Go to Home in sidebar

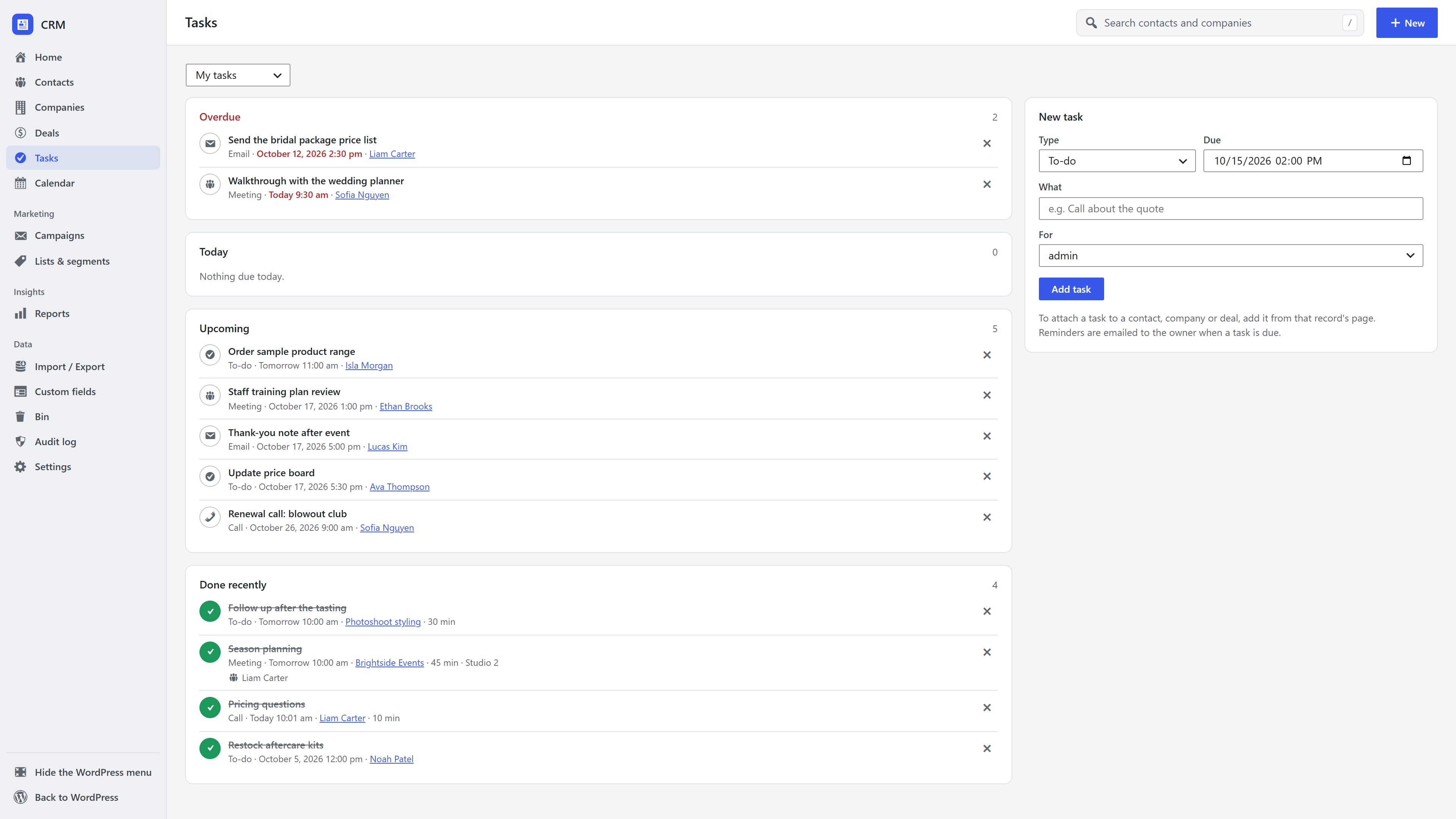(83, 57)
